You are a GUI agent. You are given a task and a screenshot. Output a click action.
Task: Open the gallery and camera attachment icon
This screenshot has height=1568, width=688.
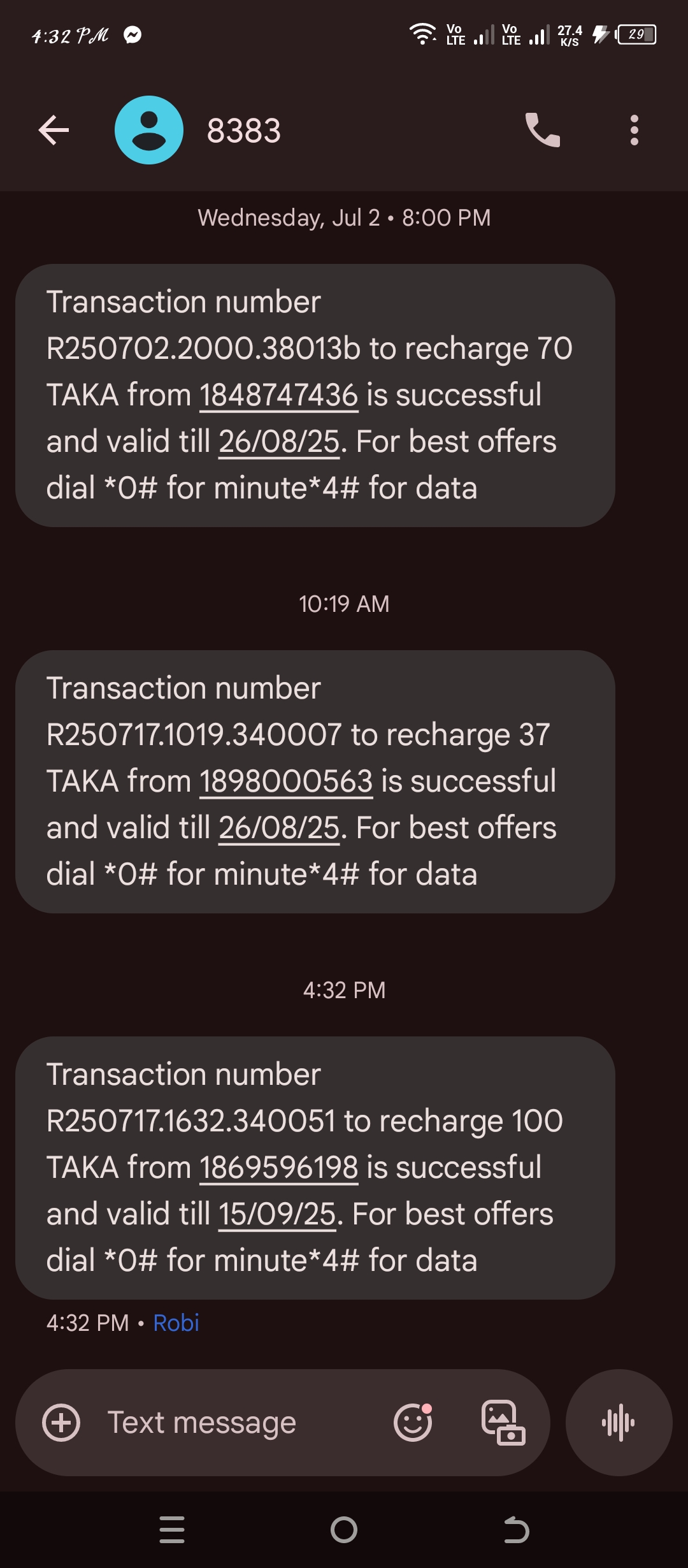coord(503,1423)
